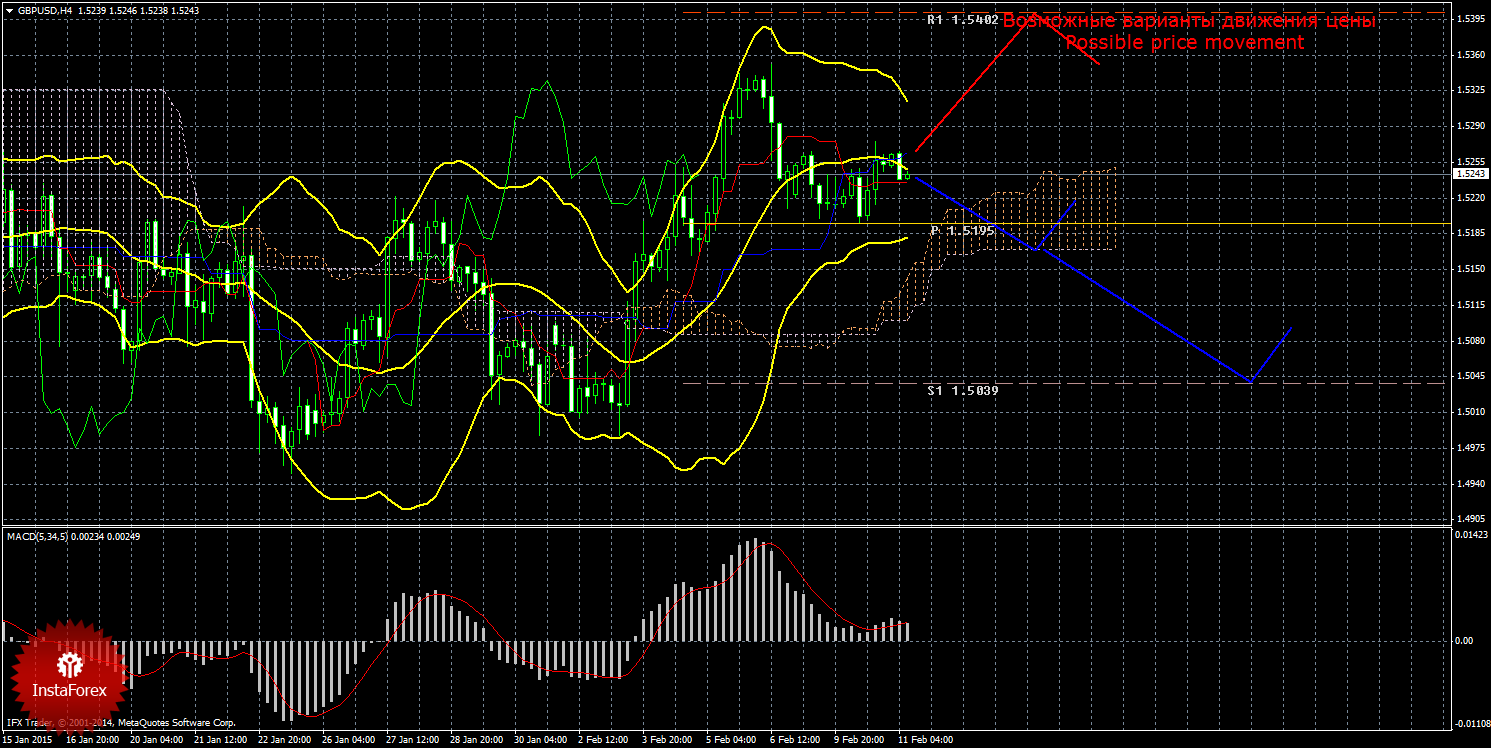The height and width of the screenshot is (748, 1491).
Task: Click the Russian 'Возможные варианты движения цены' text
Action: [x=1188, y=21]
